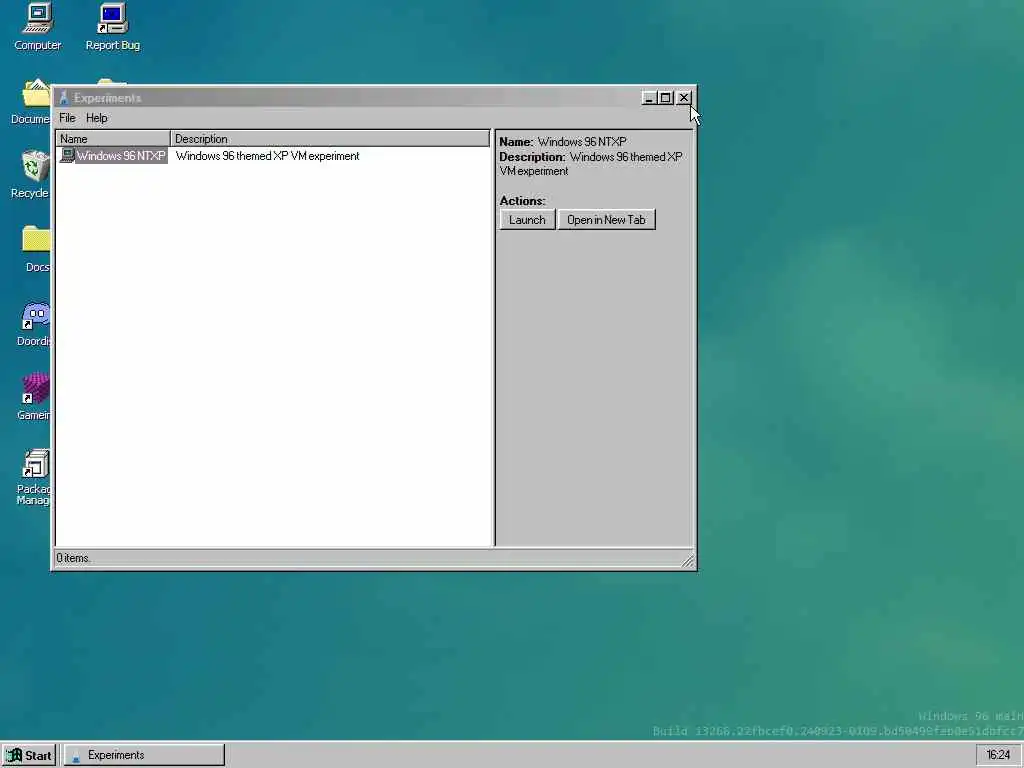Open the Help menu

click(x=97, y=118)
